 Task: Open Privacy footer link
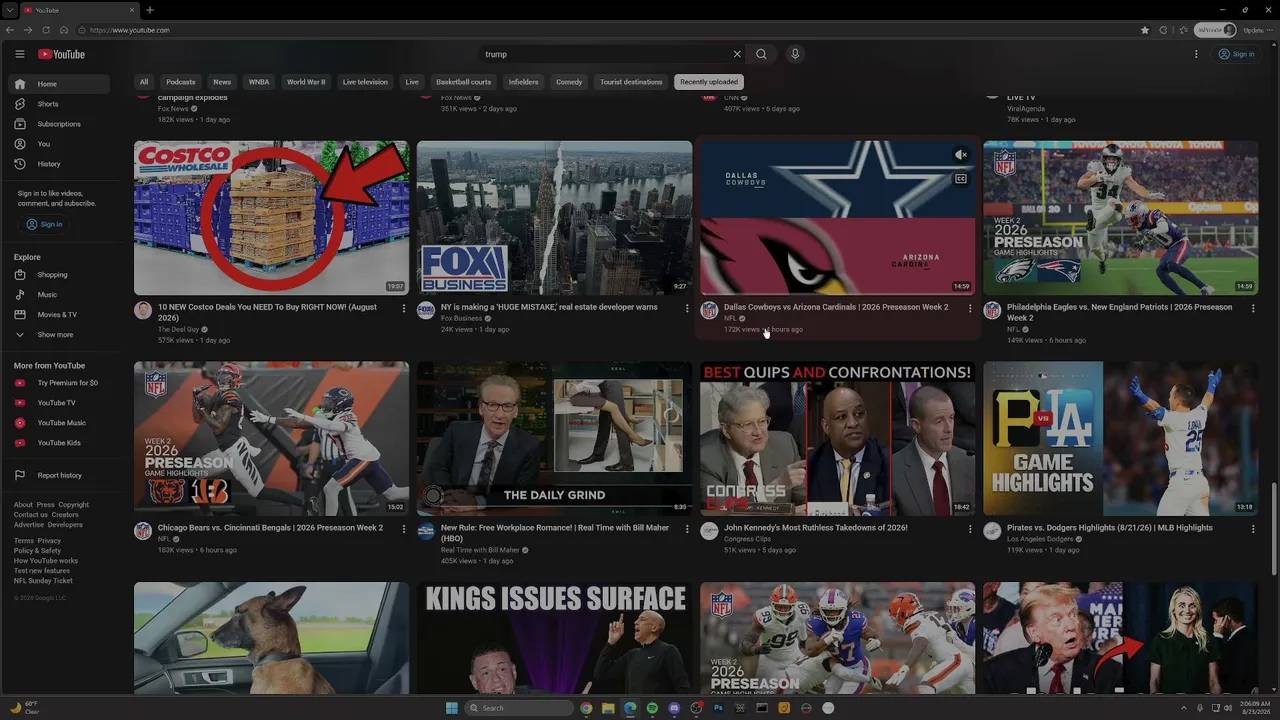(49, 541)
